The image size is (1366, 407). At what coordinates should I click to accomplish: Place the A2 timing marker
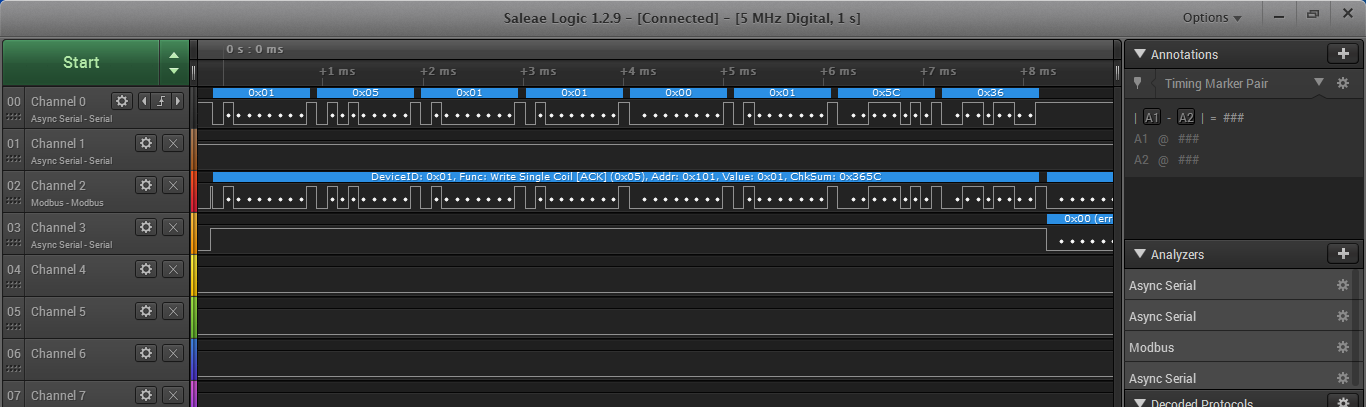(1186, 117)
